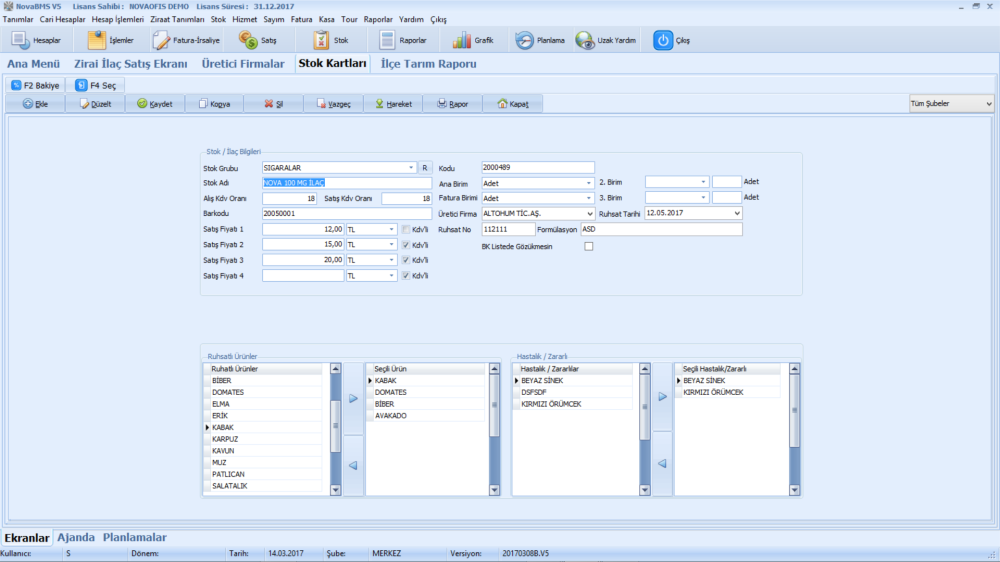Viewport: 1000px width, 562px height.
Task: Click Düzelt to edit record
Action: [x=96, y=103]
